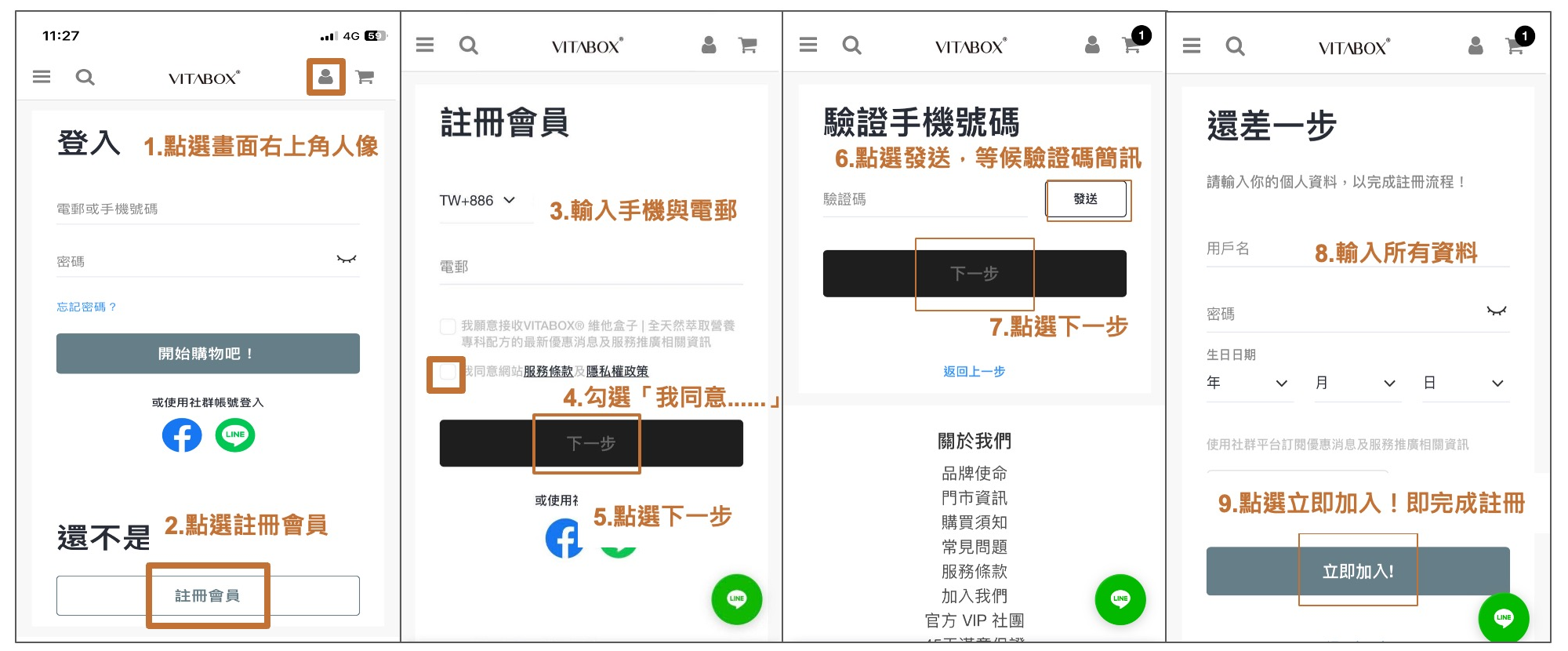Tap search icon on the 登入 login screen
The height and width of the screenshot is (651, 1568).
click(x=85, y=77)
